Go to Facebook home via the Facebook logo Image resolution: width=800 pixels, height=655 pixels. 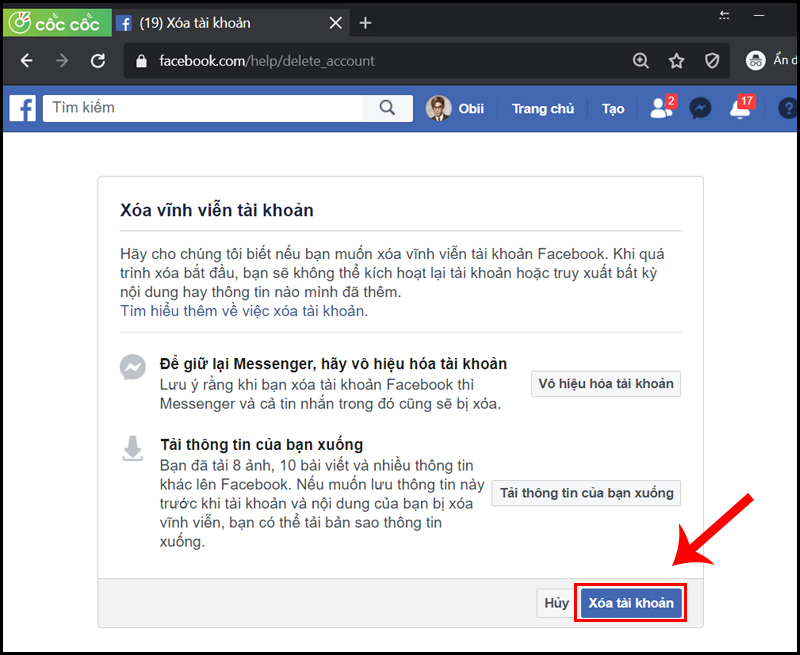21,107
